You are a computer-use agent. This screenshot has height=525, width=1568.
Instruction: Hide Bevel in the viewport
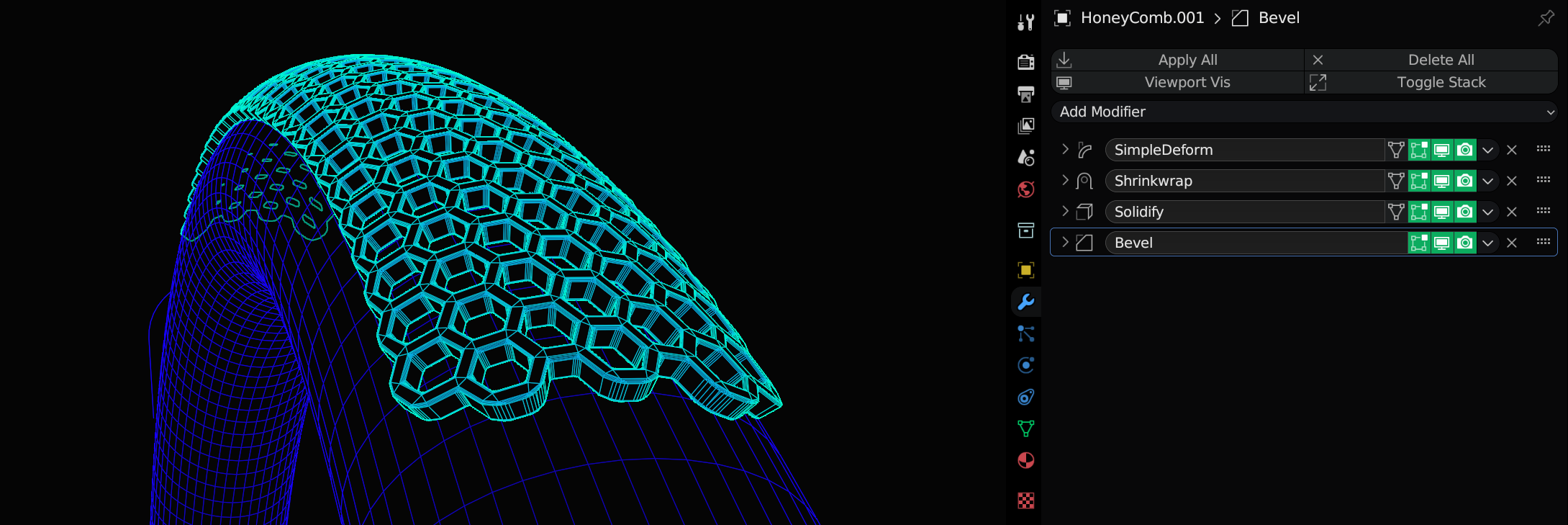pos(1442,243)
